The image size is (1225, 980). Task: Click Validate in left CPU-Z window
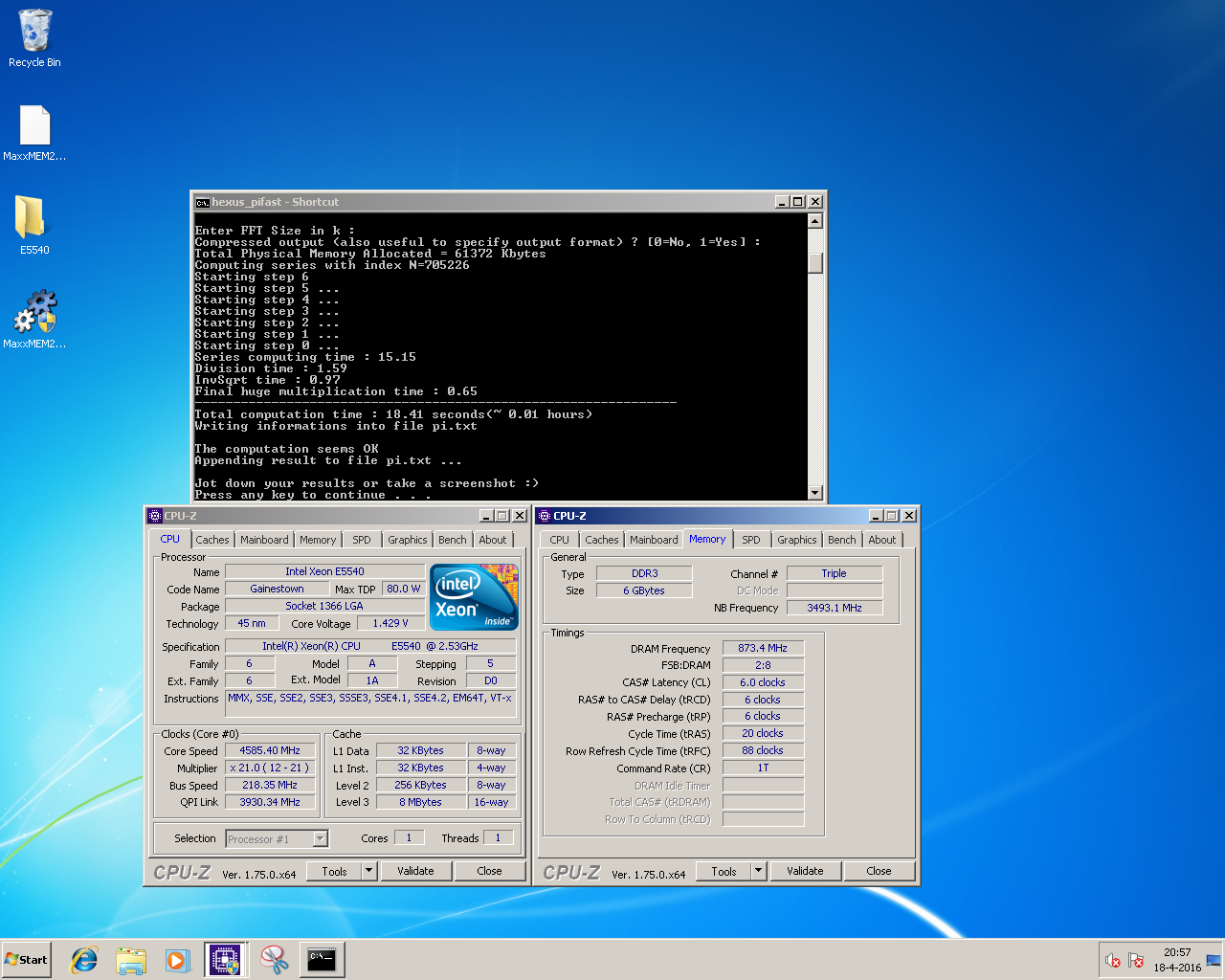pyautogui.click(x=415, y=871)
